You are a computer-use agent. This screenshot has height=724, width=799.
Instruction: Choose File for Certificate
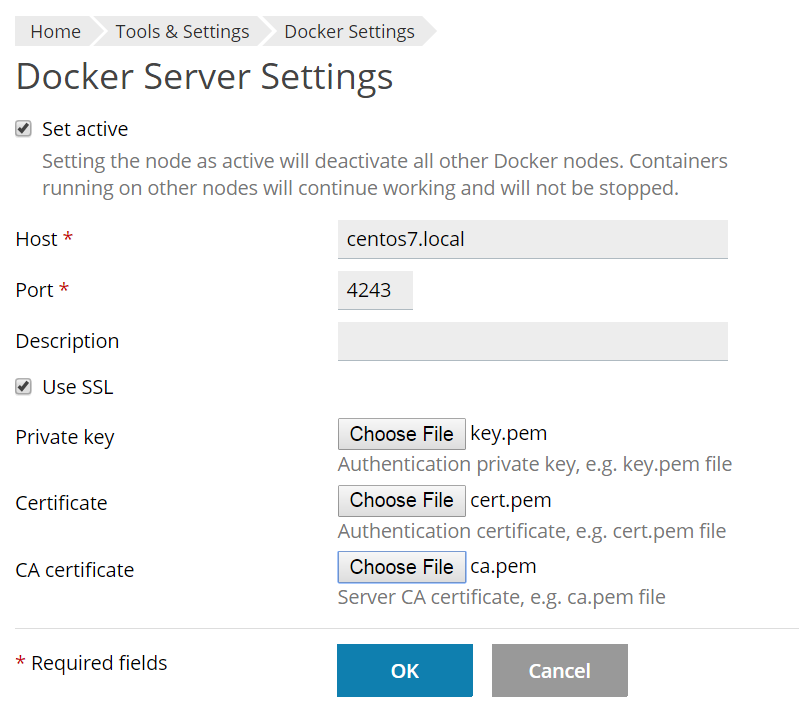[x=402, y=500]
